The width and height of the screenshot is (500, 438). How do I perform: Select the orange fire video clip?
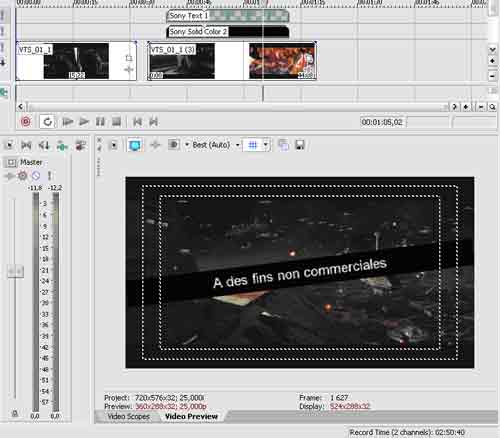click(282, 61)
